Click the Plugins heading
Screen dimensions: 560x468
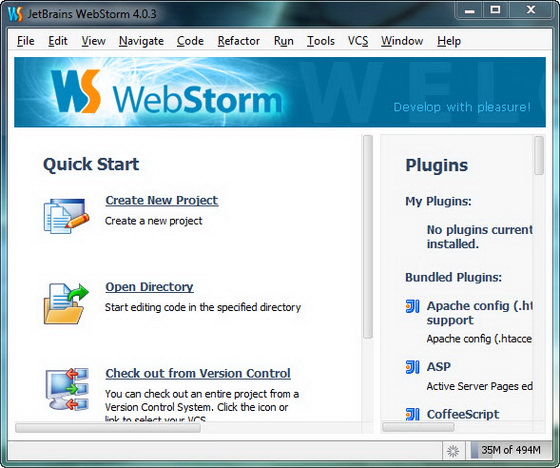tap(436, 165)
